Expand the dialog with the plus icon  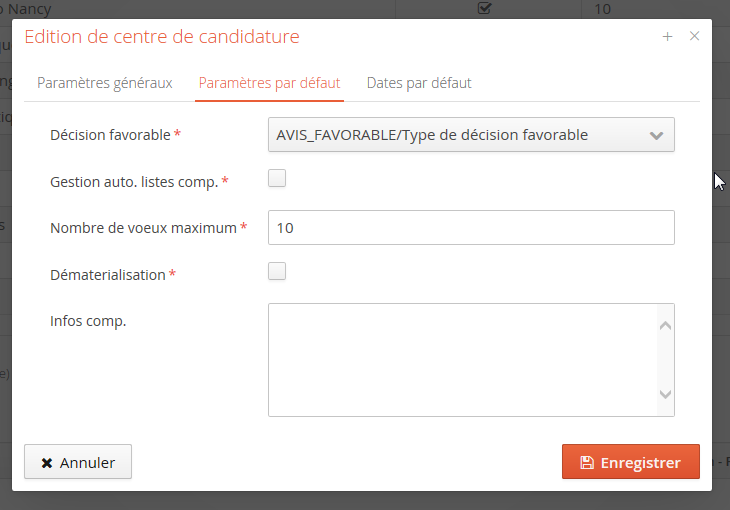click(667, 36)
